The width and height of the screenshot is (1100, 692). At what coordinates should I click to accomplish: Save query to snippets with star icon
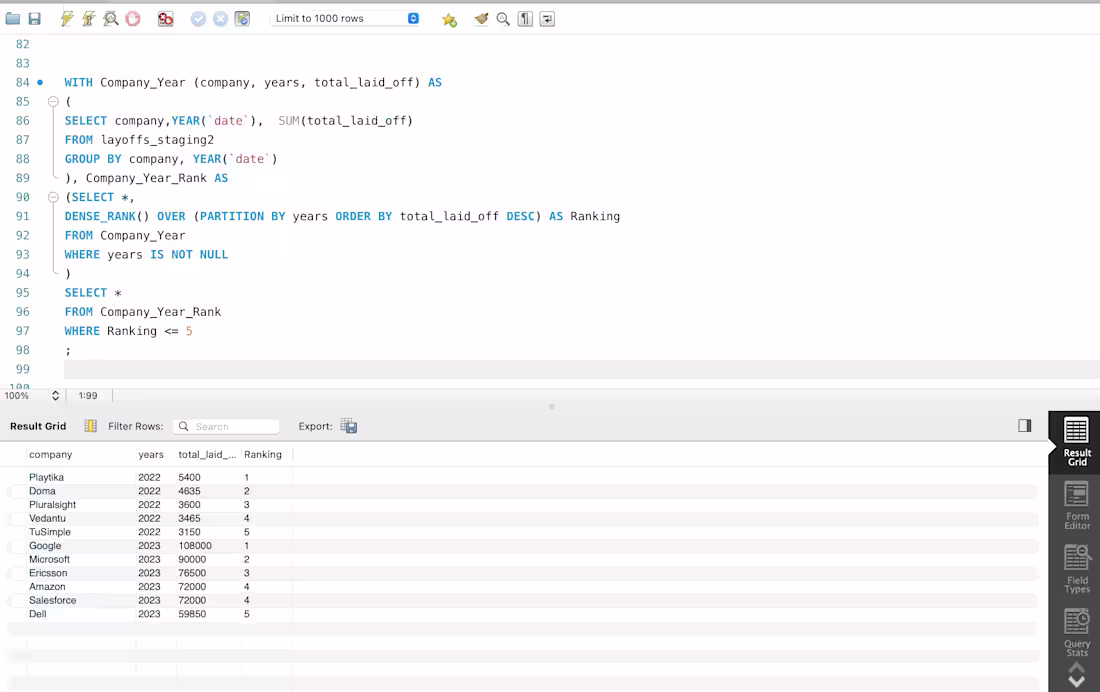tap(448, 18)
